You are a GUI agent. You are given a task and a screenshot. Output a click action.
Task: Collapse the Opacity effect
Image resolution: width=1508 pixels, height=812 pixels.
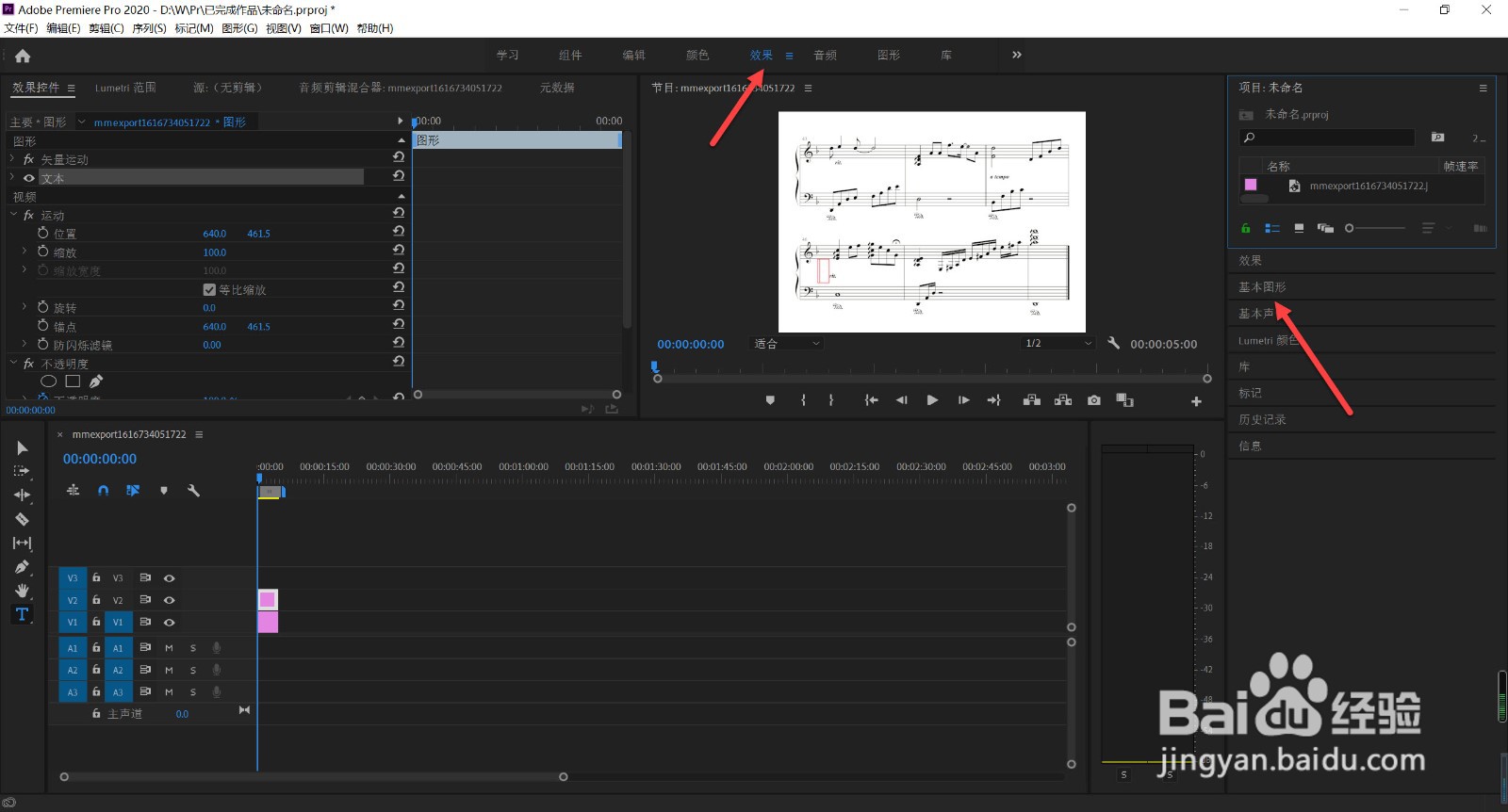click(13, 363)
